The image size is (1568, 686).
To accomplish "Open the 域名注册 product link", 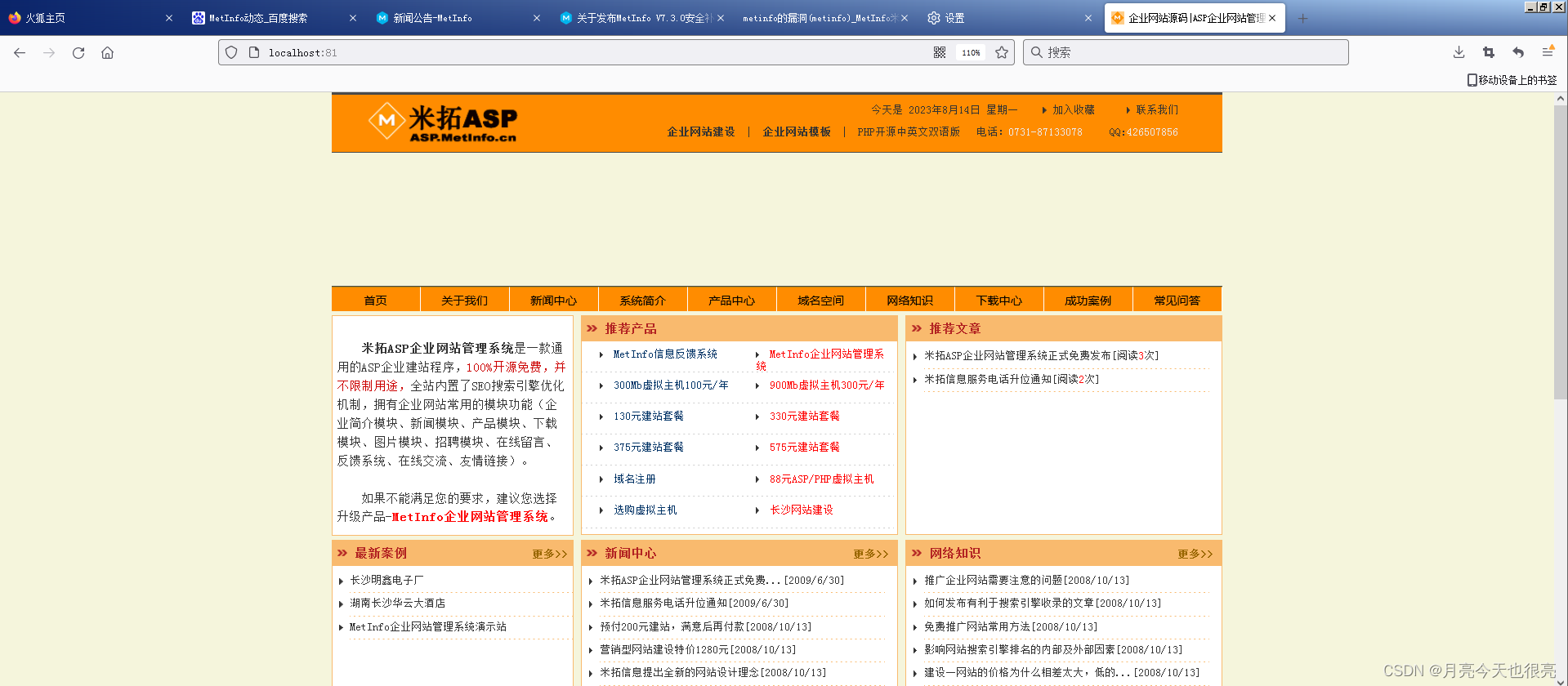I will click(635, 479).
